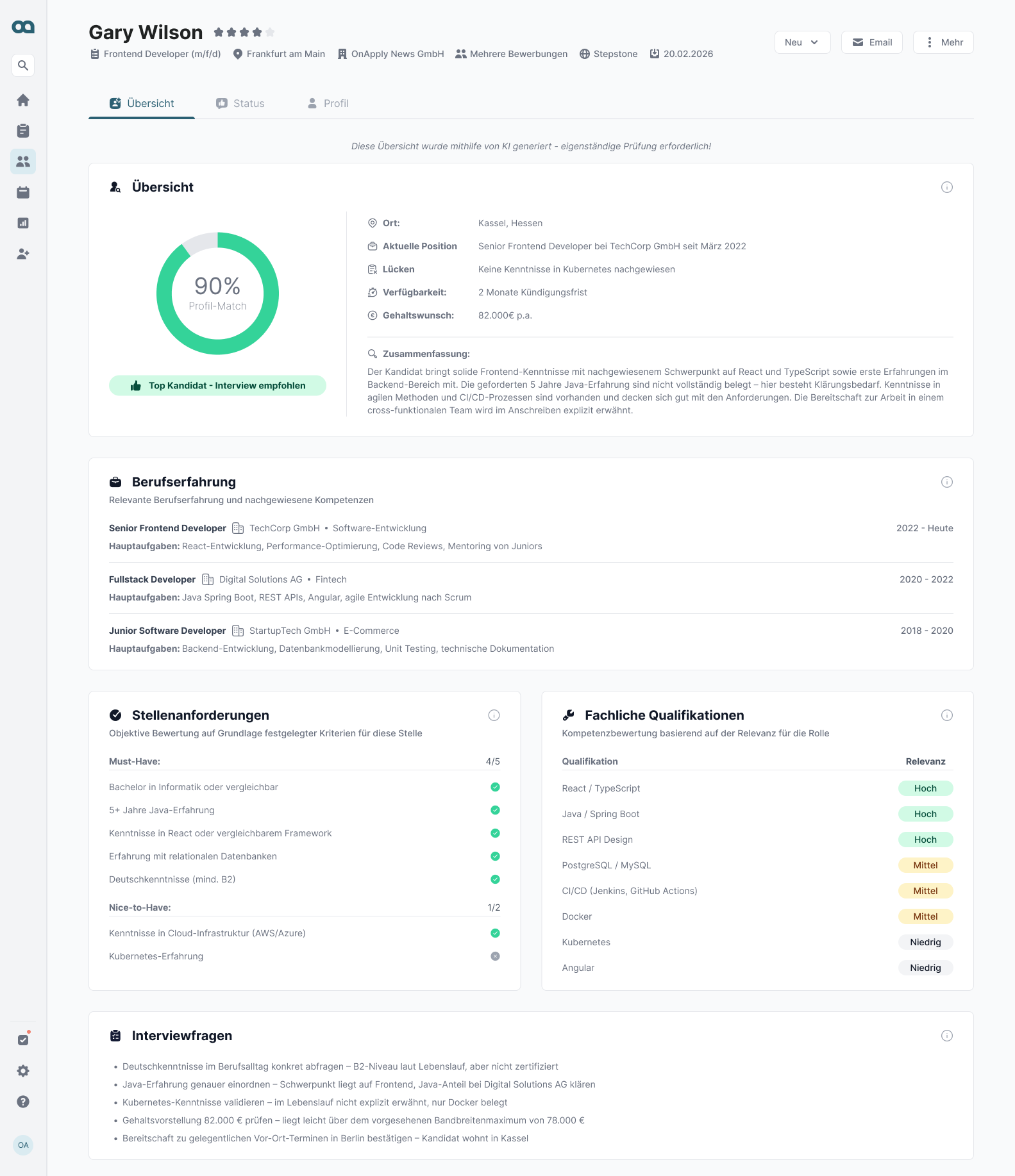Click the Niedrig badge for Angular
The height and width of the screenshot is (1176, 1015).
(925, 968)
